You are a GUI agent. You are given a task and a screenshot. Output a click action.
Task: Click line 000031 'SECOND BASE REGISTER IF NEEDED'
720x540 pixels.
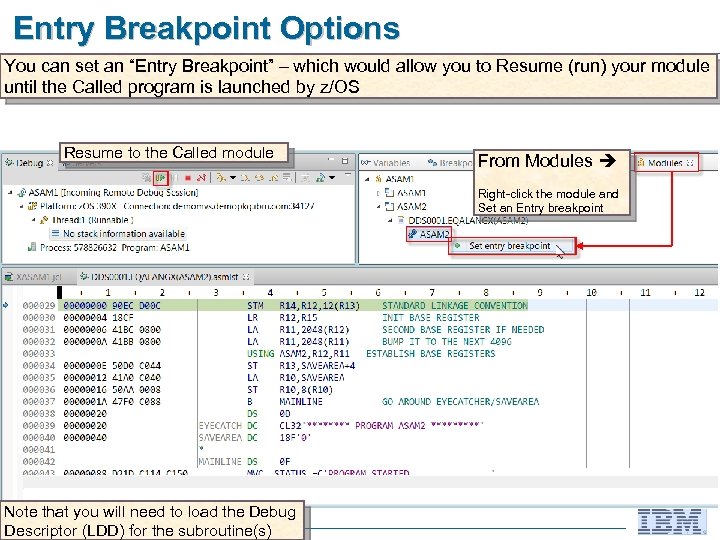click(463, 330)
